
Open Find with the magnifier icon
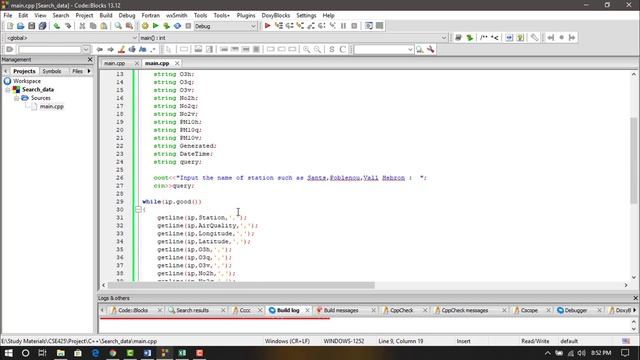coord(118,26)
